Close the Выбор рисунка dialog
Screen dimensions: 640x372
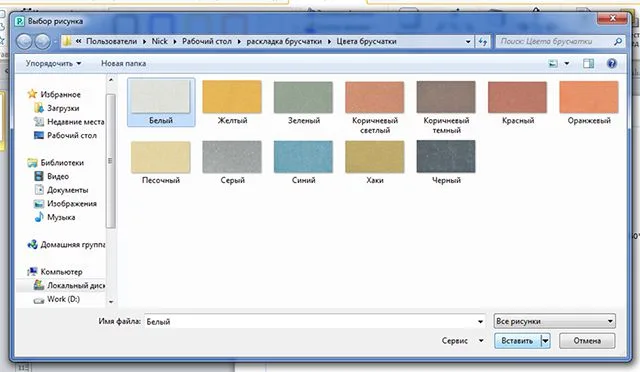click(612, 18)
